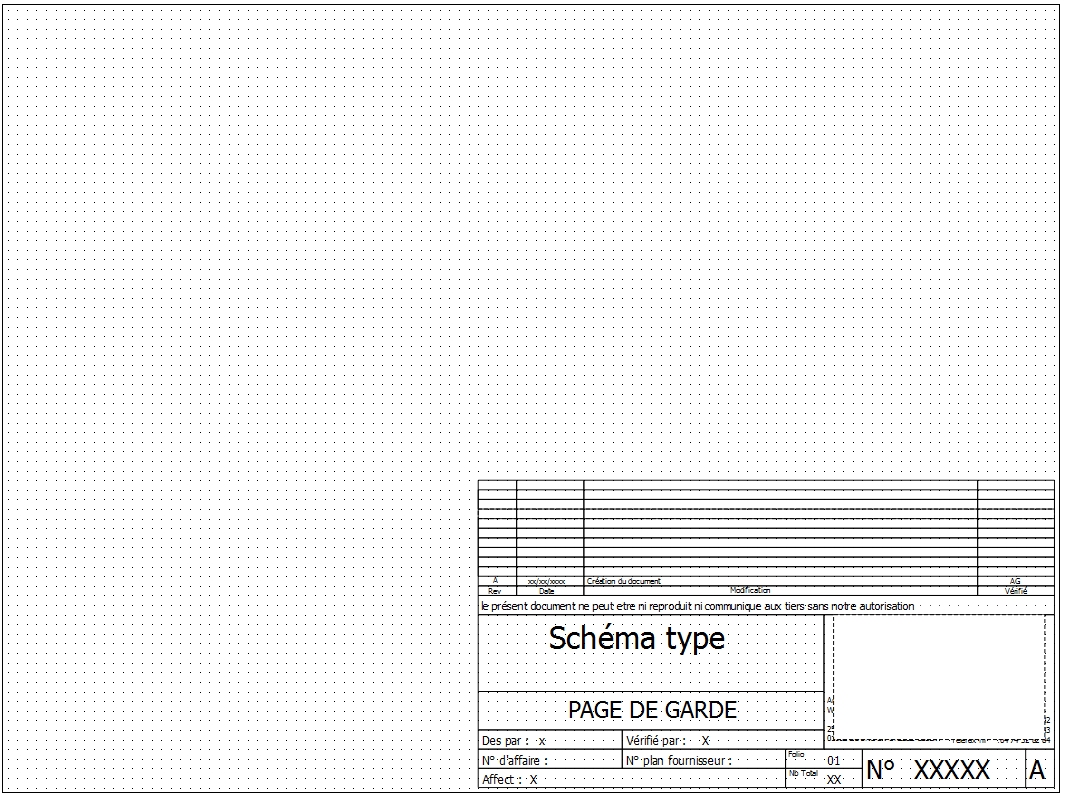The image size is (1081, 805).
Task: Select the empty logo placeholder box
Action: (x=938, y=676)
